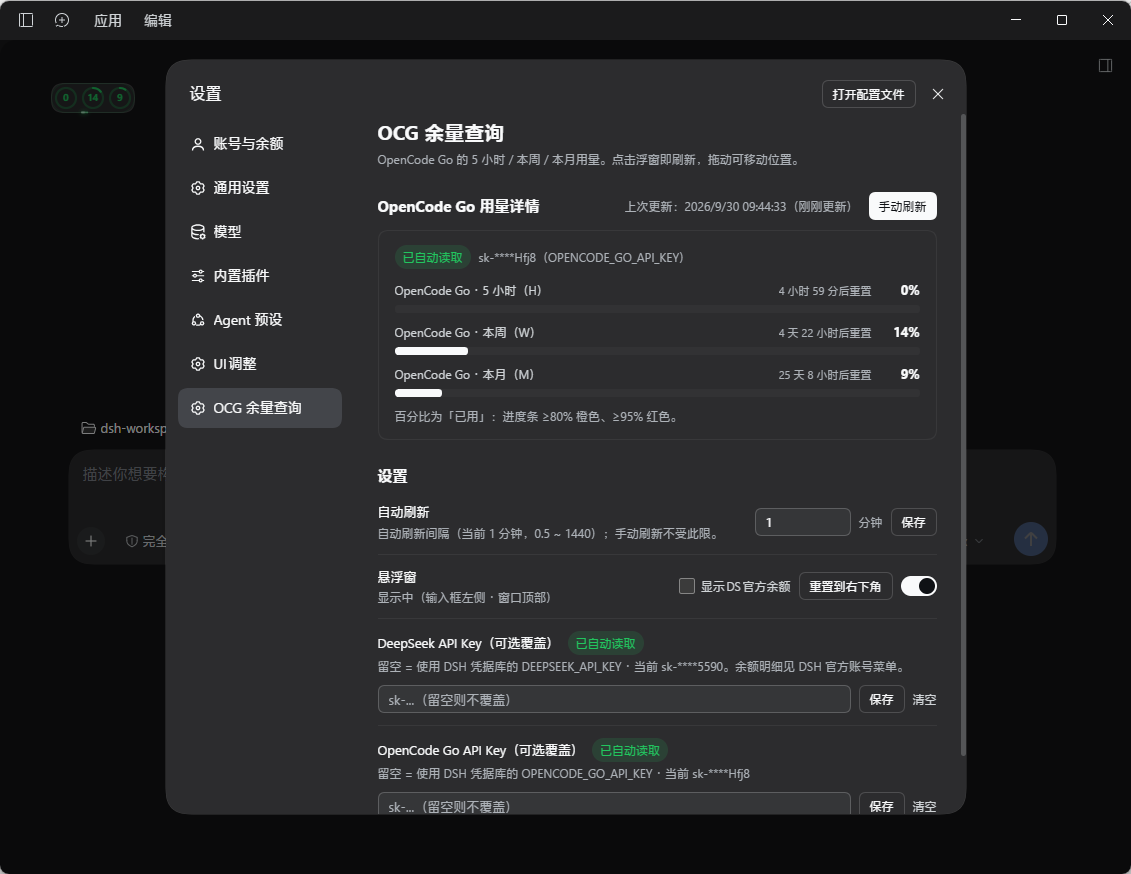The image size is (1131, 874).
Task: Click the 本周 (W) usage progress bar
Action: 657,351
